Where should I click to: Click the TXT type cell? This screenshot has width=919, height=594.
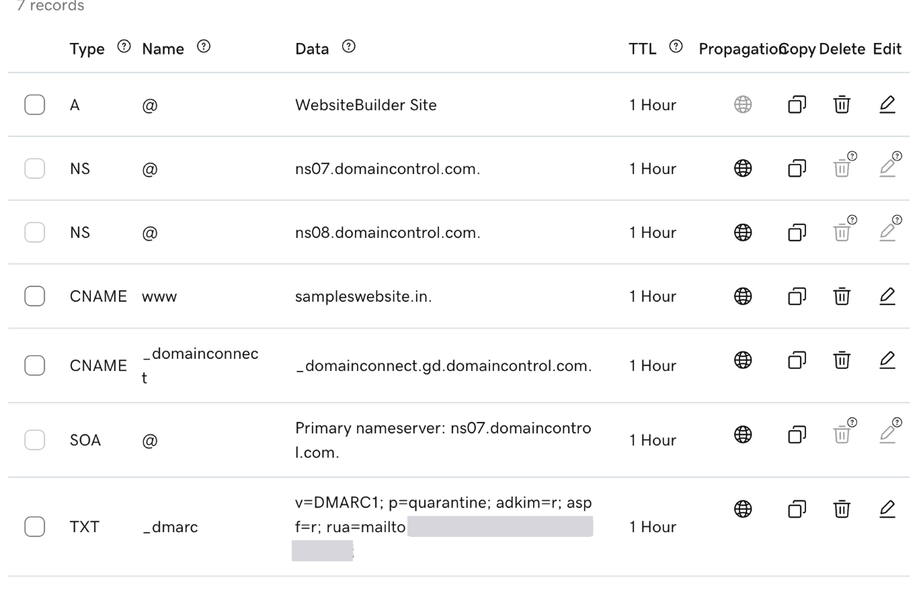[84, 527]
